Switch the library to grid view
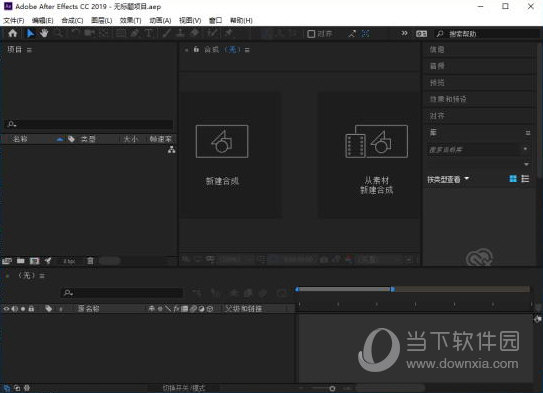 tap(513, 179)
